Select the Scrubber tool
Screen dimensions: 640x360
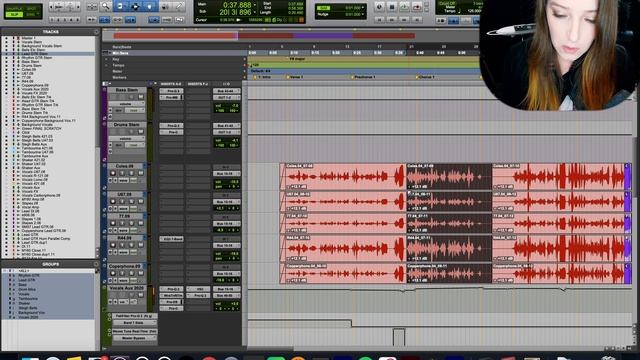[165, 6]
